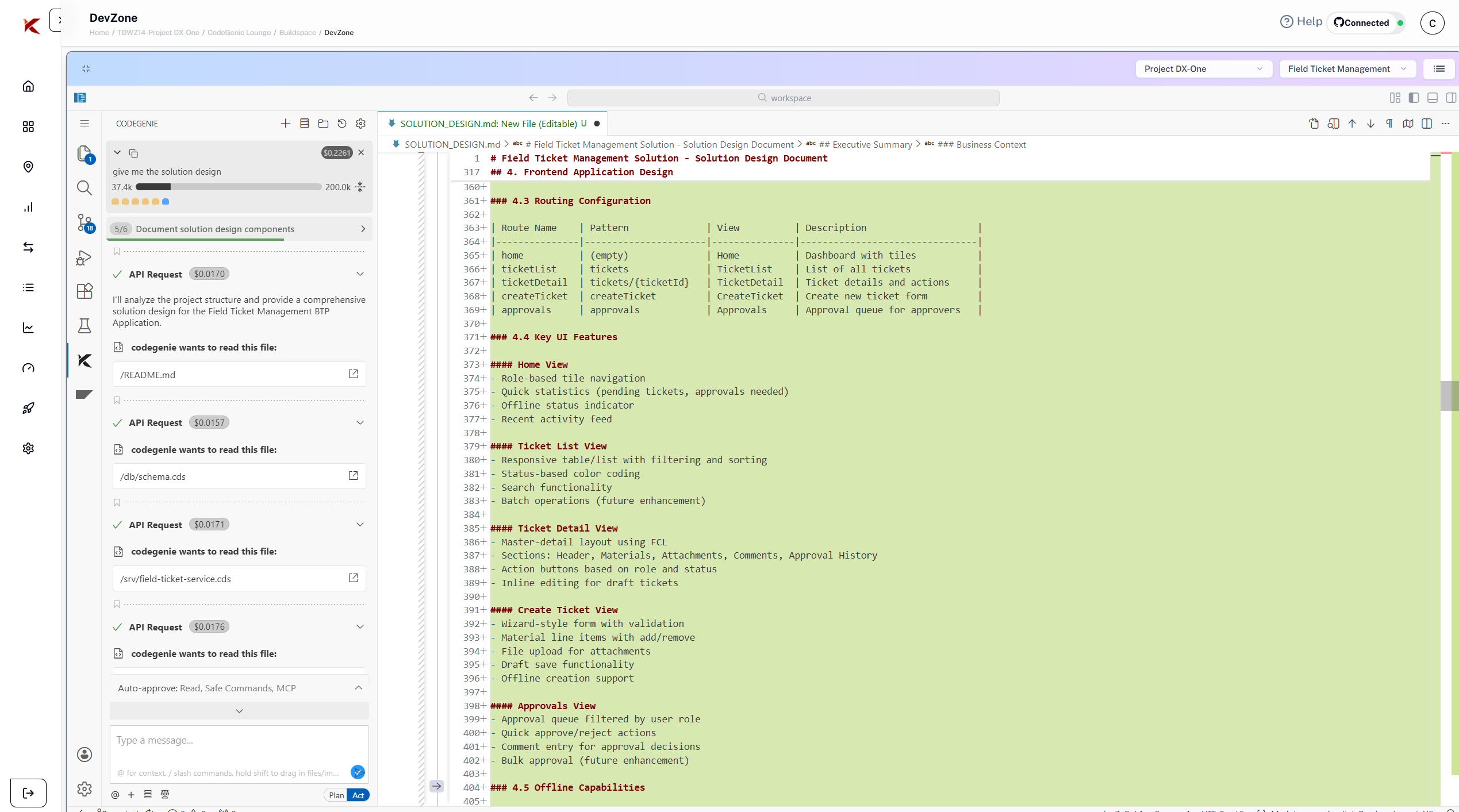Click the Connected GitHub button

click(1361, 23)
